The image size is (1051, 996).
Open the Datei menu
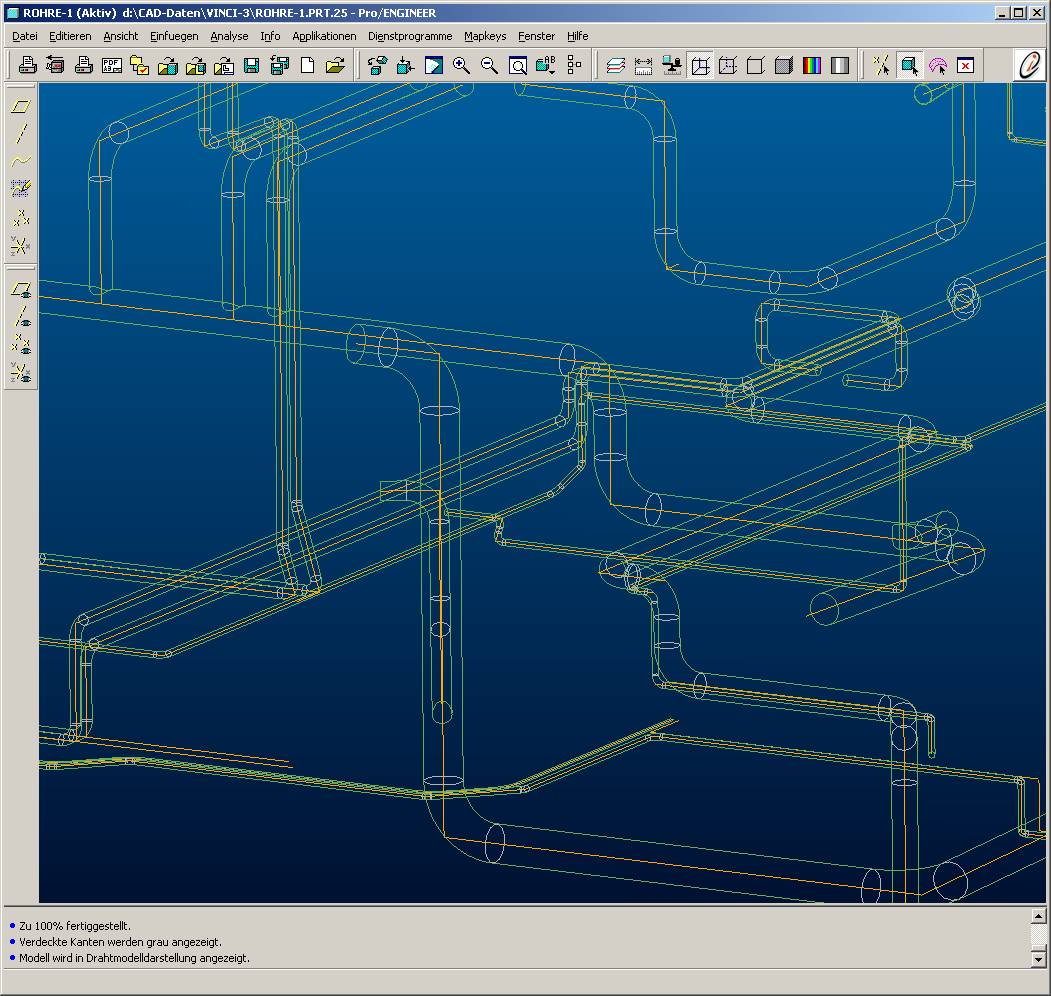25,36
